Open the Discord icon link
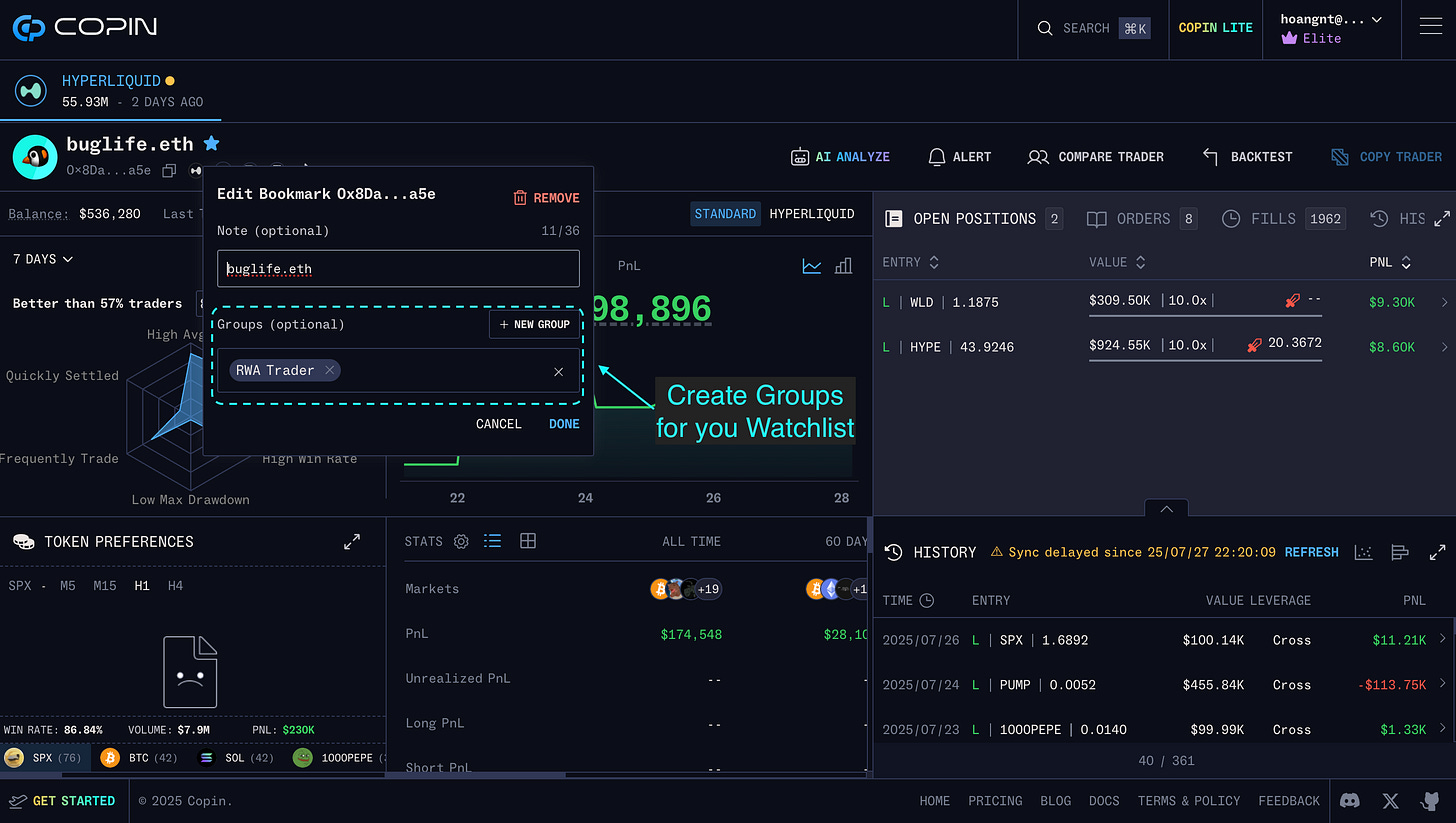 [1350, 801]
